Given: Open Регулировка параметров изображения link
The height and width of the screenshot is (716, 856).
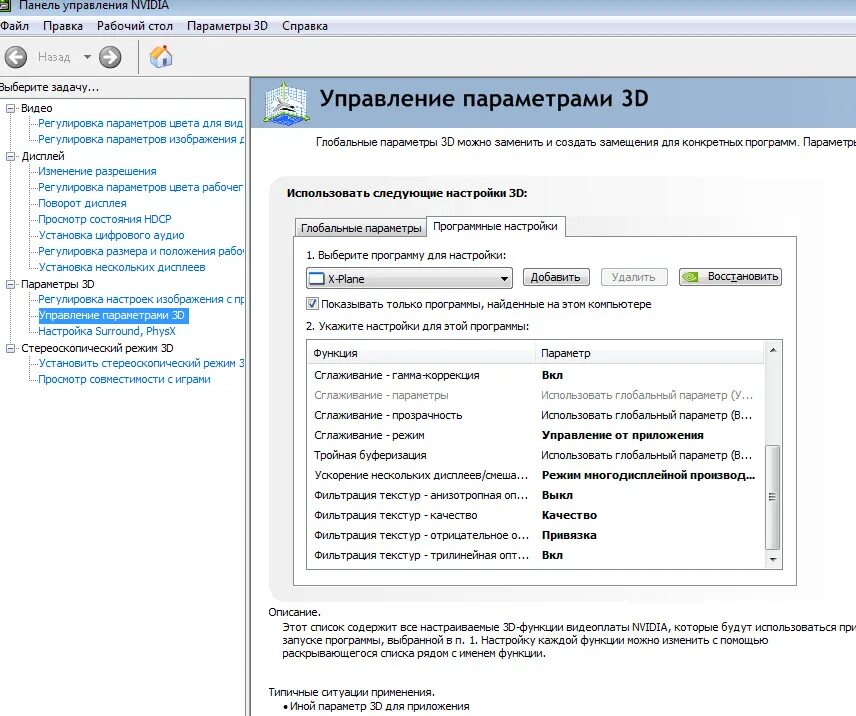Looking at the screenshot, I should [140, 139].
